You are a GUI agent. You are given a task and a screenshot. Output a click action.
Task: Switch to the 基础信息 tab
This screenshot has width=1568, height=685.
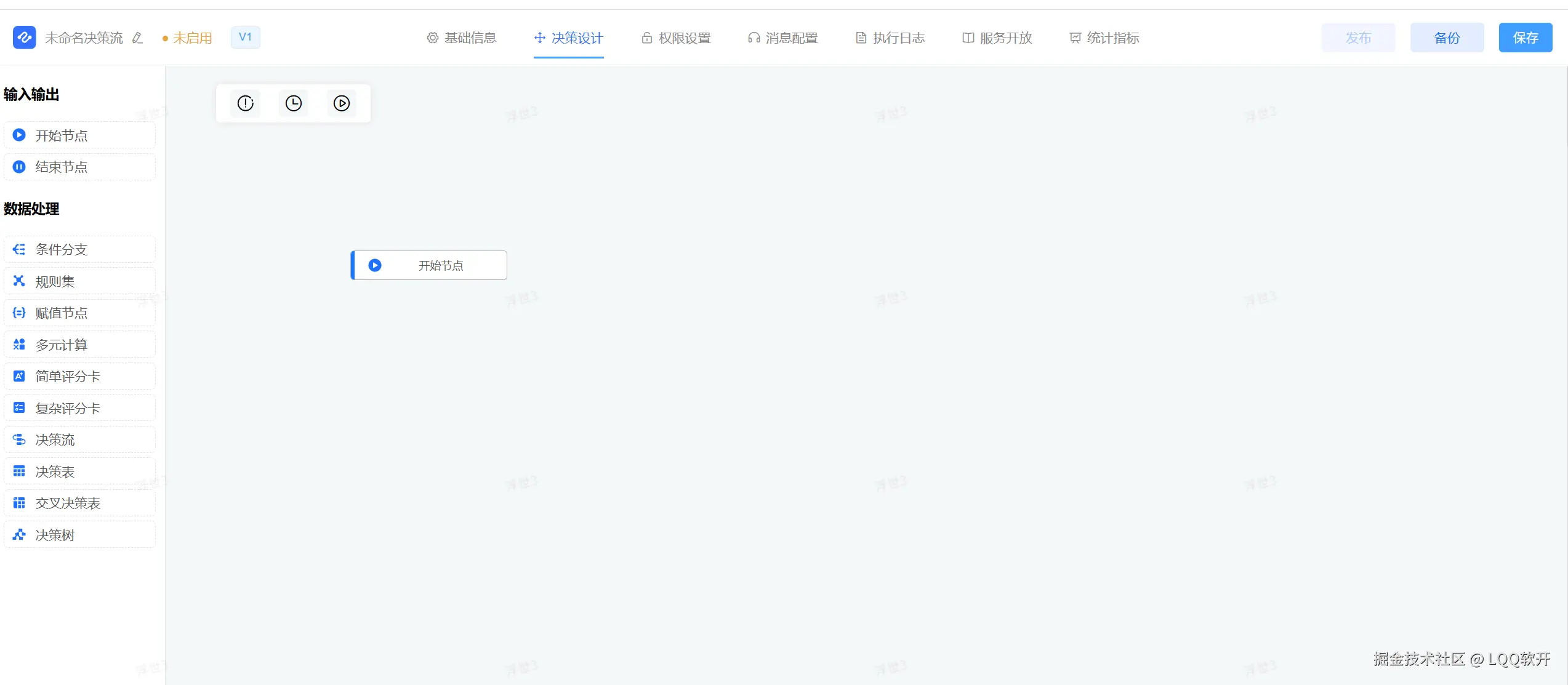462,38
